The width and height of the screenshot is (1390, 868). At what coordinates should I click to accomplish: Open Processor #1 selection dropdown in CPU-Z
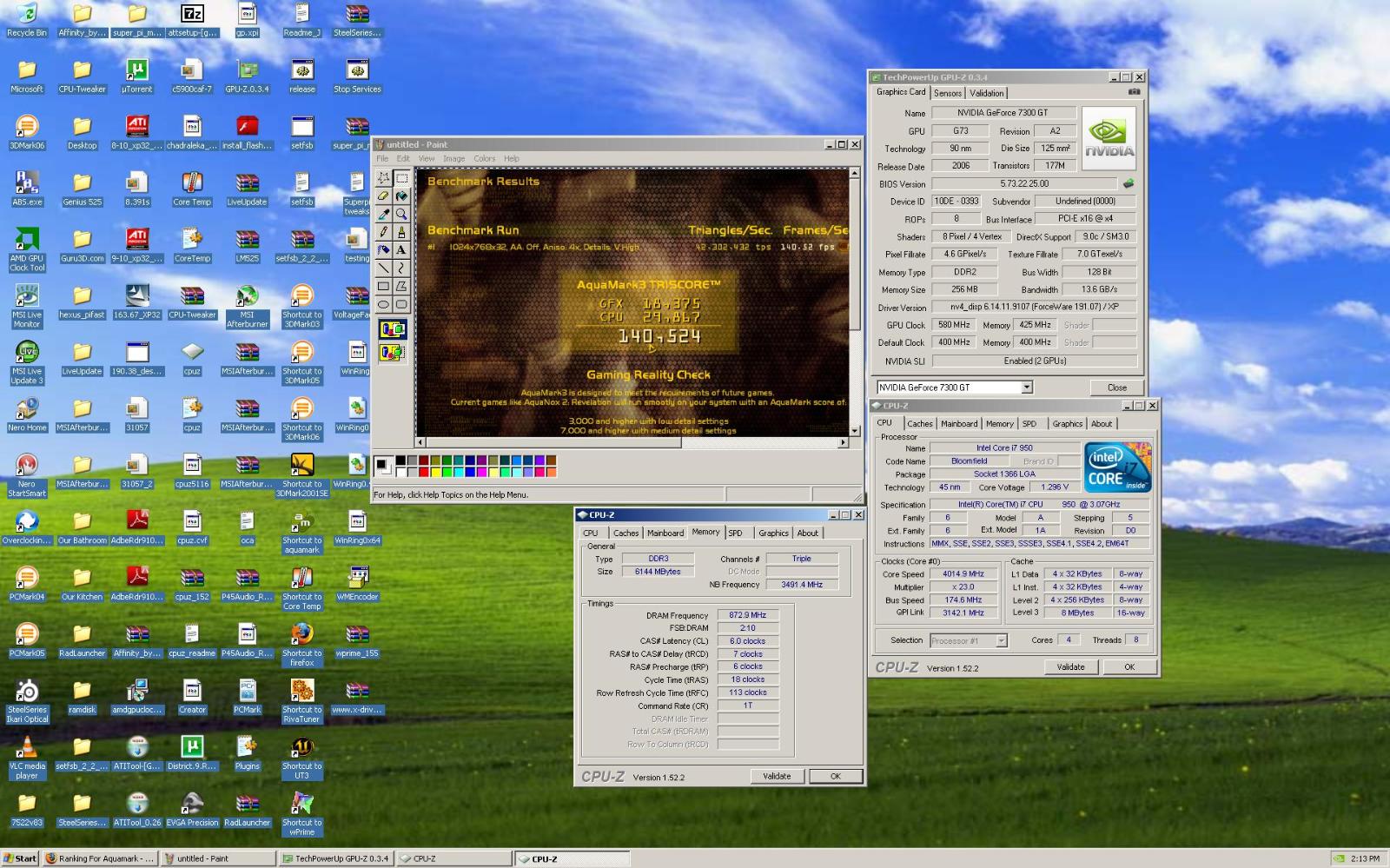point(1001,640)
